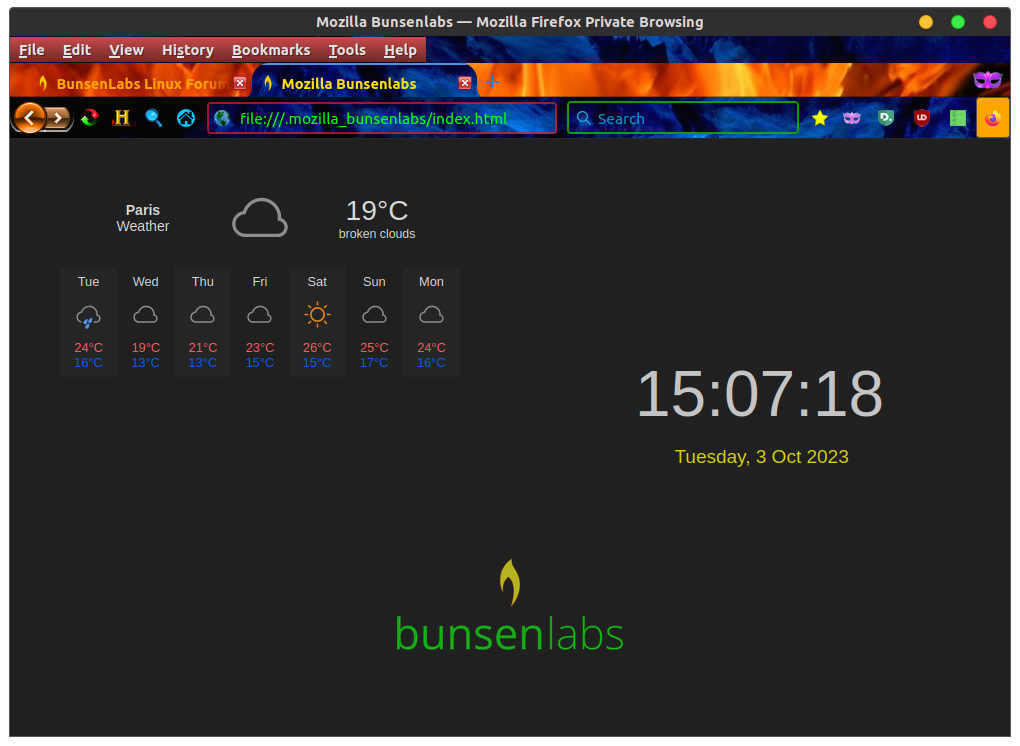Click the pink mask toolbar icon
The width and height of the screenshot is (1020, 746).
click(852, 118)
